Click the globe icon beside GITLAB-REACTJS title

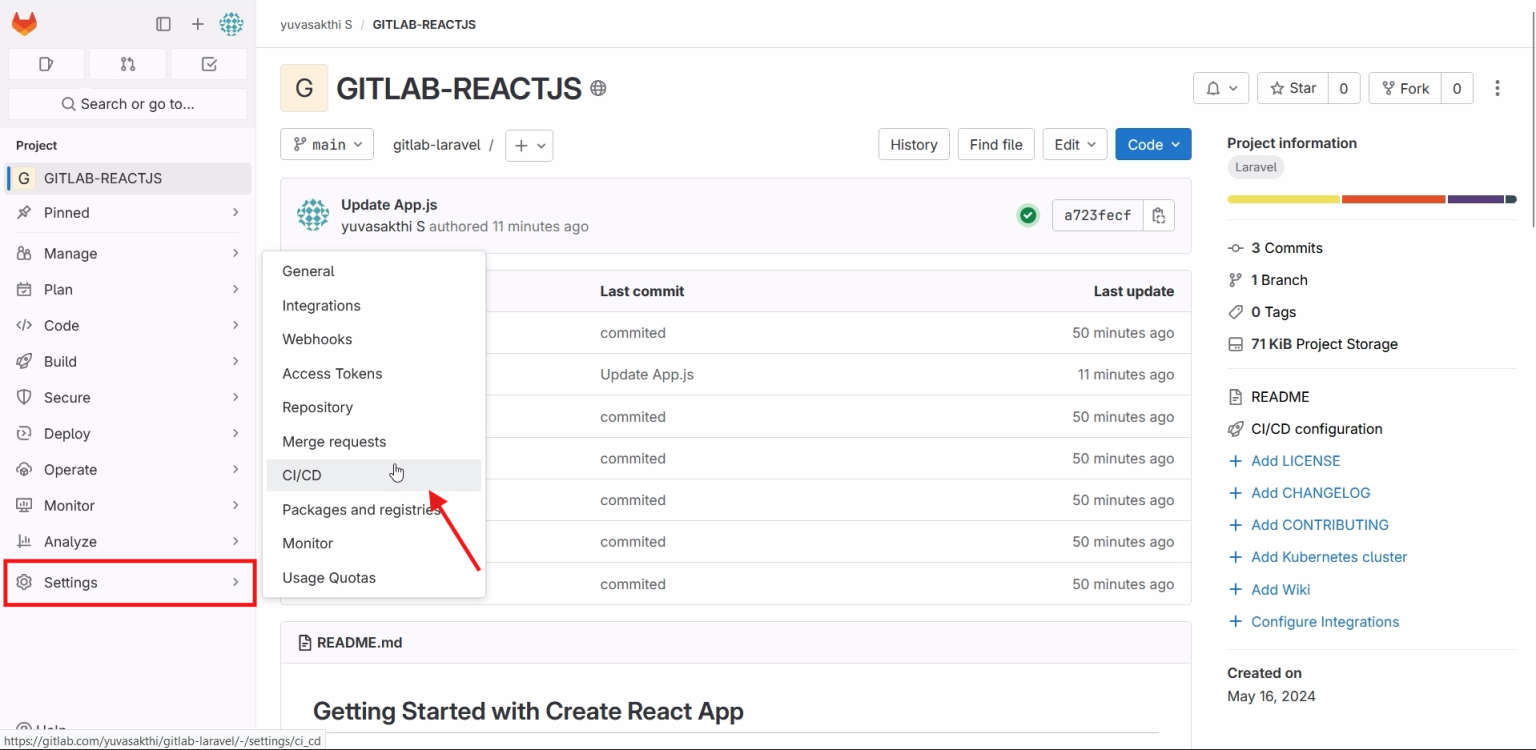[598, 88]
